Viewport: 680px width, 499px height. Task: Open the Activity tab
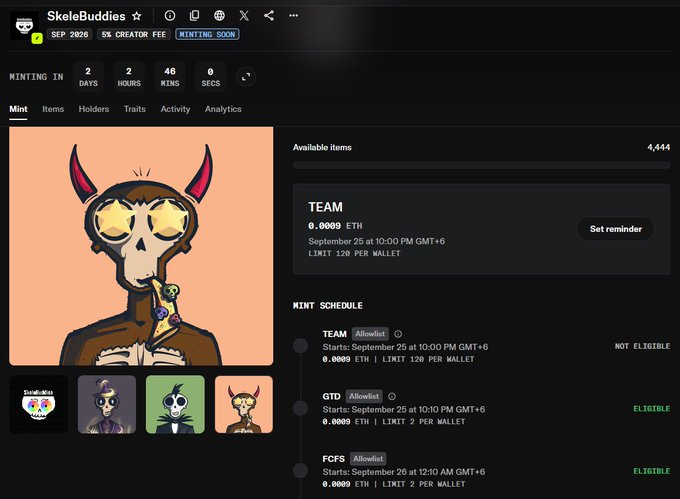click(175, 109)
